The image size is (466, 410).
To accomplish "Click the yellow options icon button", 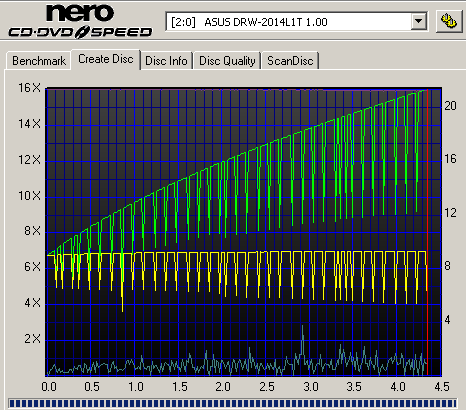I will 449,22.
